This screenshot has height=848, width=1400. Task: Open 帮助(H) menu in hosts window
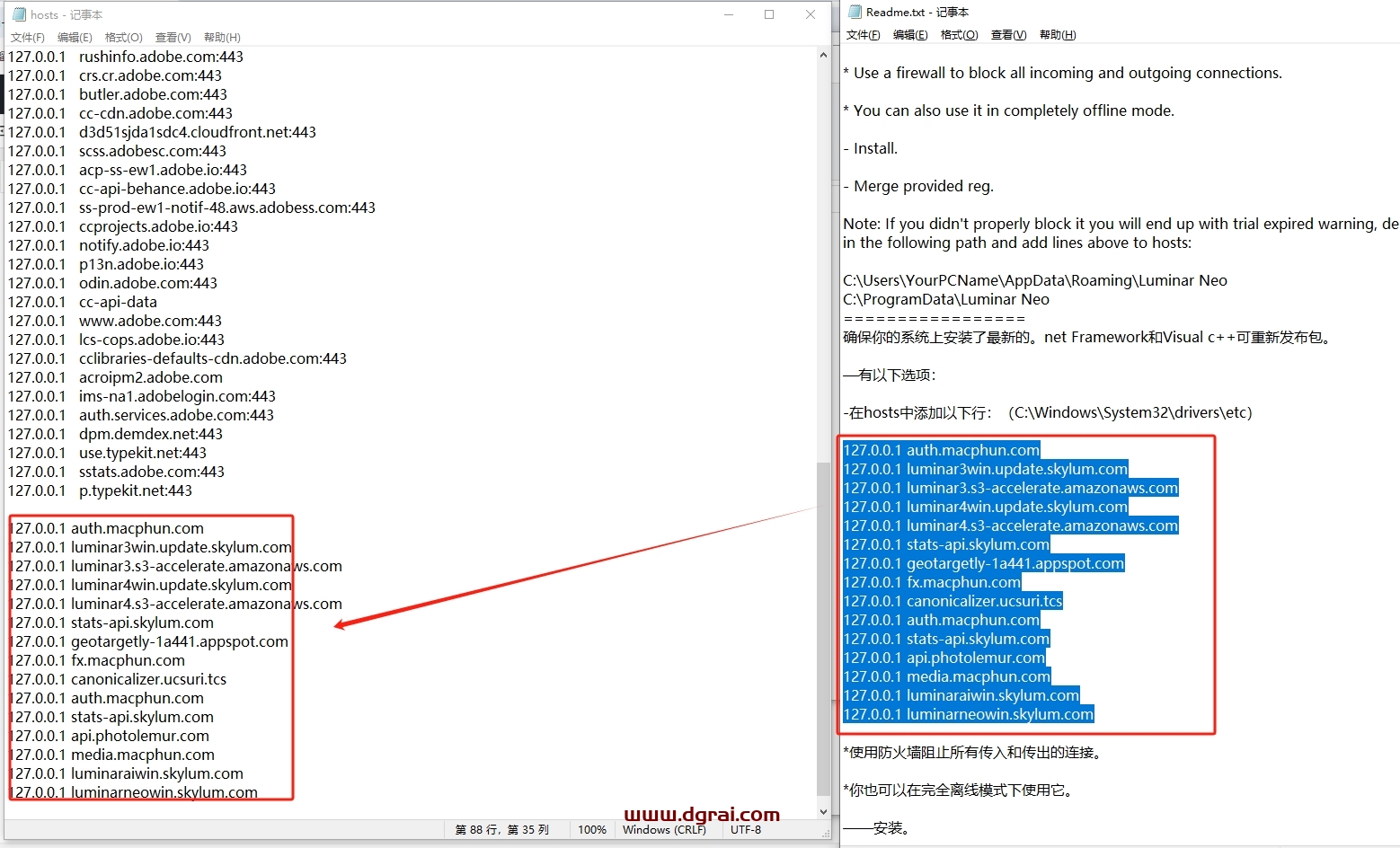pyautogui.click(x=222, y=37)
